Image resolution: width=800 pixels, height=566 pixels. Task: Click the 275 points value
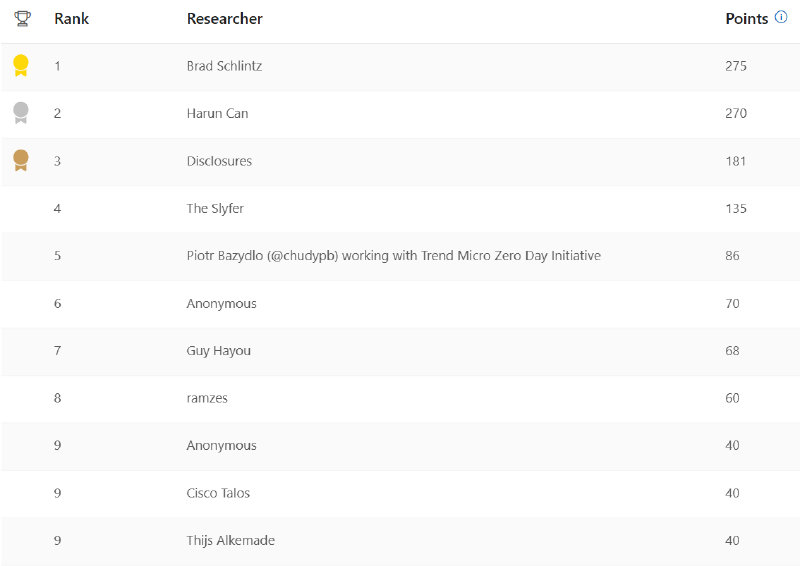point(736,66)
